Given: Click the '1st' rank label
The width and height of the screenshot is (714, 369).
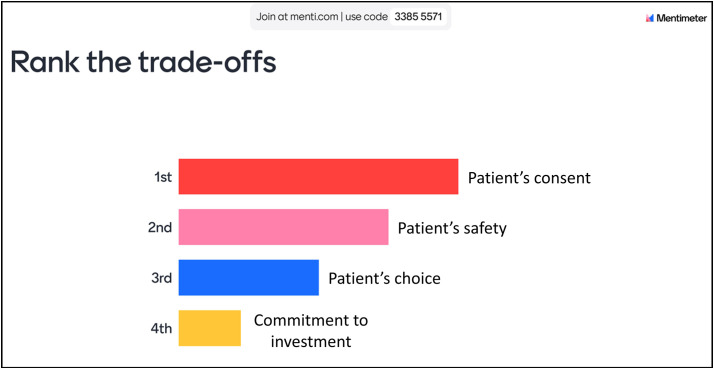Looking at the screenshot, I should pyautogui.click(x=163, y=177).
